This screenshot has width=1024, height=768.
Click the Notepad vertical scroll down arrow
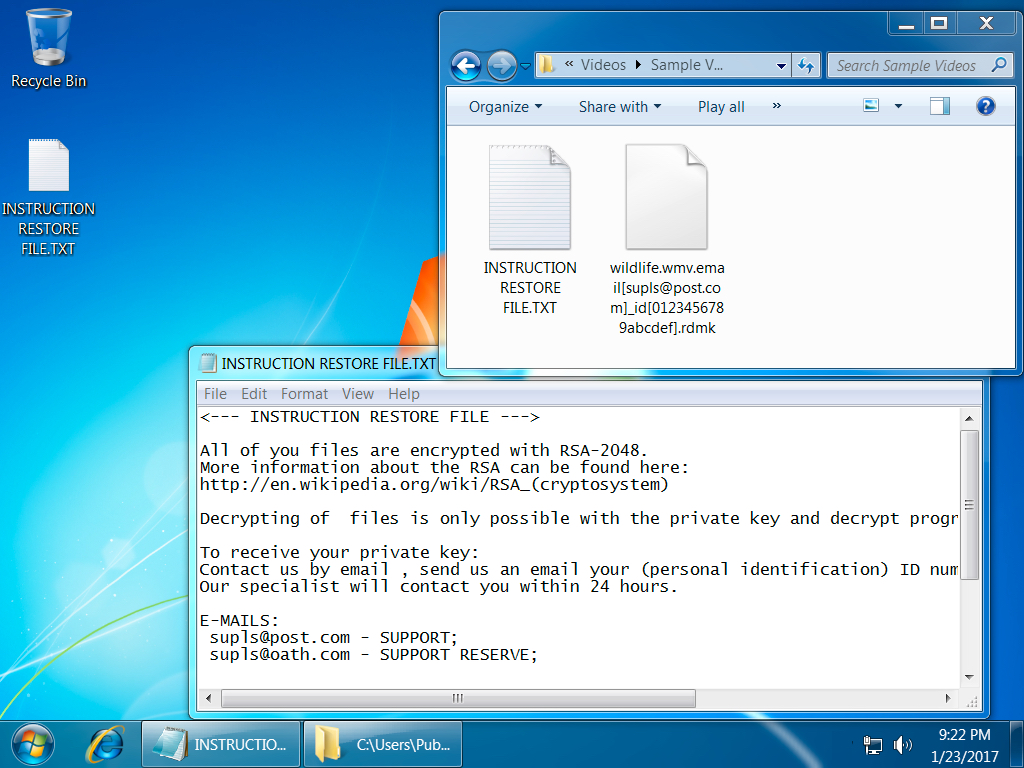(969, 677)
